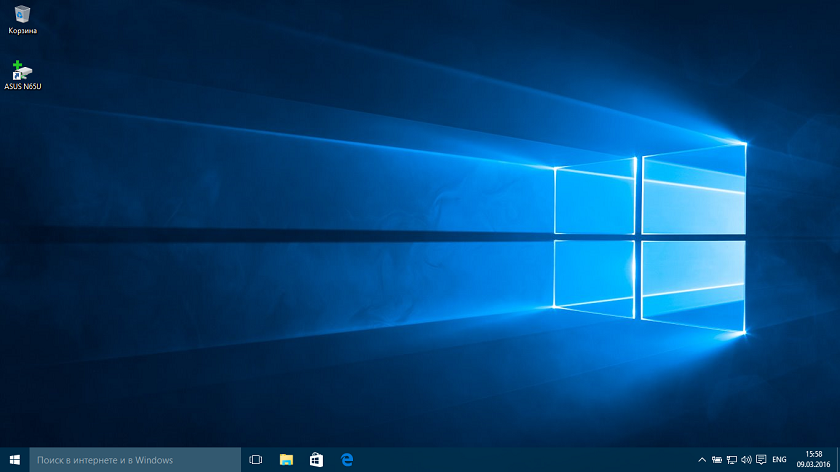Open Task View from the taskbar

tap(255, 460)
